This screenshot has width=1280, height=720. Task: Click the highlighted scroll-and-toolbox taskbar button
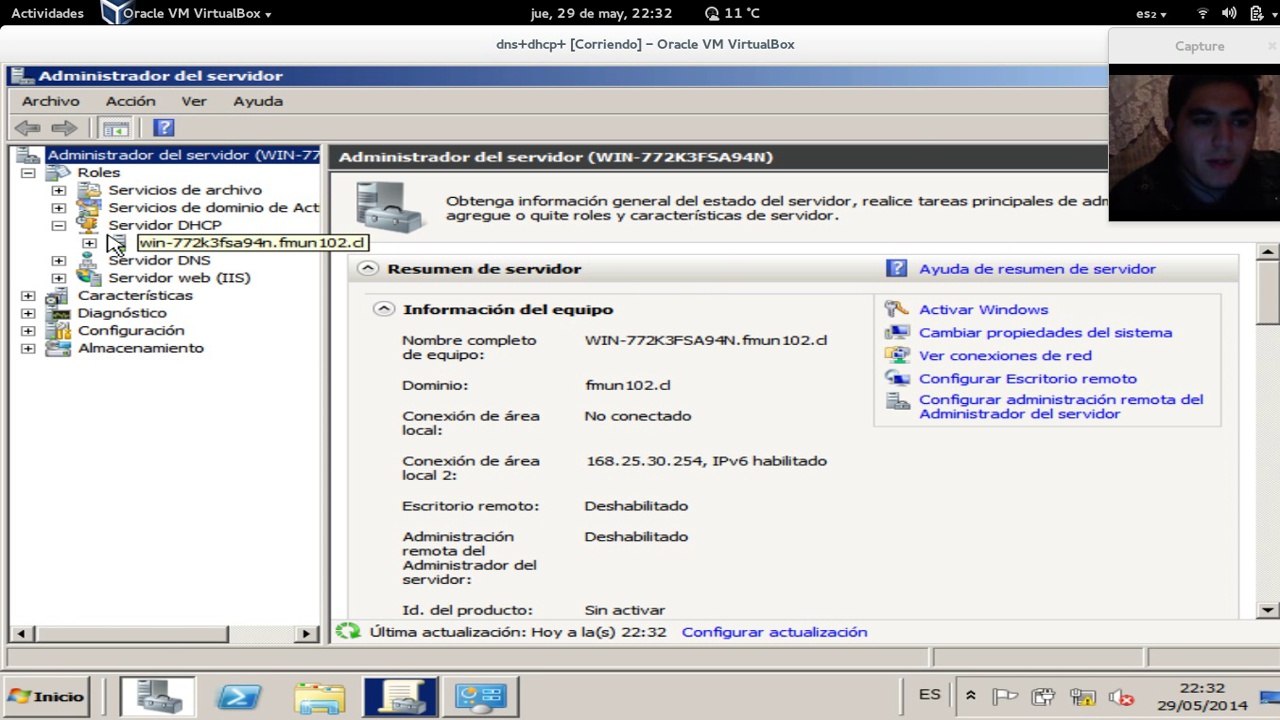401,697
